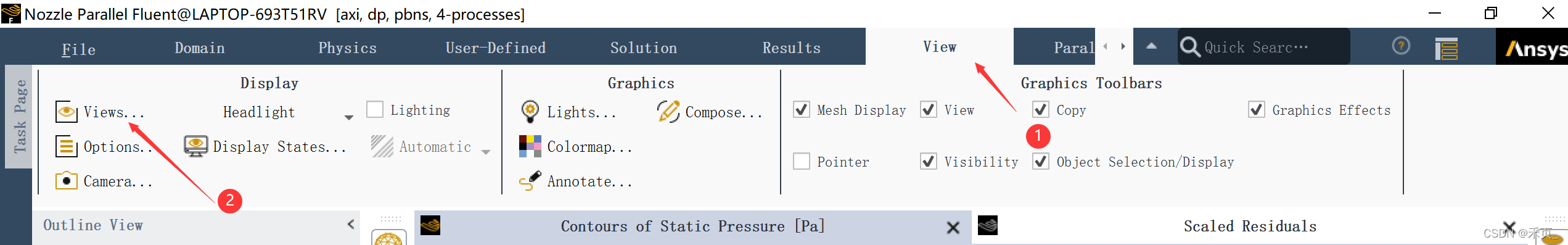The image size is (1568, 245).
Task: Open Compose icon in Graphics group
Action: (x=668, y=112)
